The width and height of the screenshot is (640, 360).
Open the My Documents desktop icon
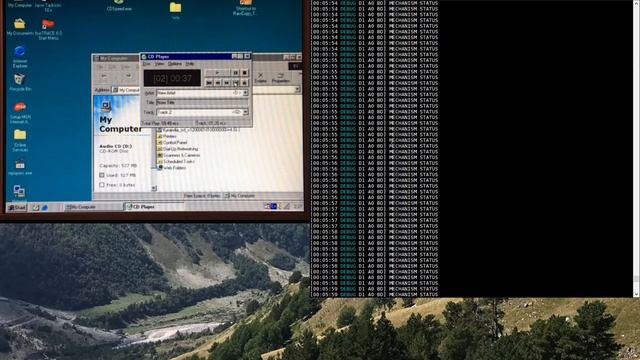point(20,27)
